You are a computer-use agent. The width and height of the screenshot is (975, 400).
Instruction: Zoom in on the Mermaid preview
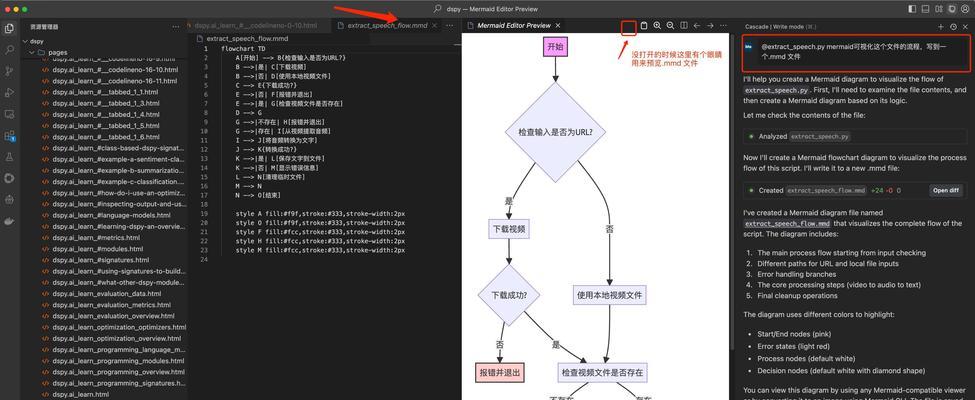(x=657, y=26)
